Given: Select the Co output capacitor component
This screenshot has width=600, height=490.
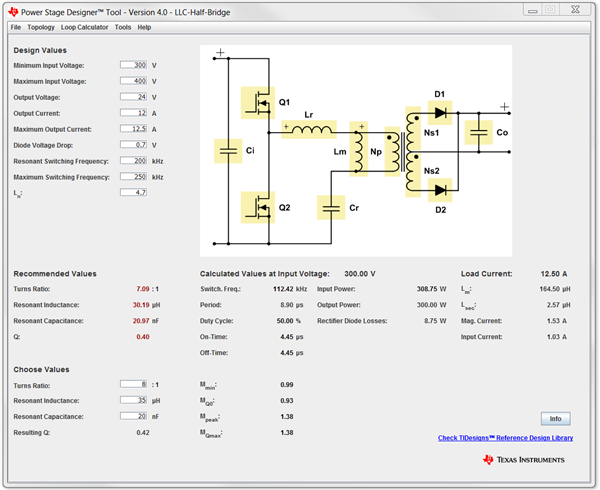Looking at the screenshot, I should point(478,132).
